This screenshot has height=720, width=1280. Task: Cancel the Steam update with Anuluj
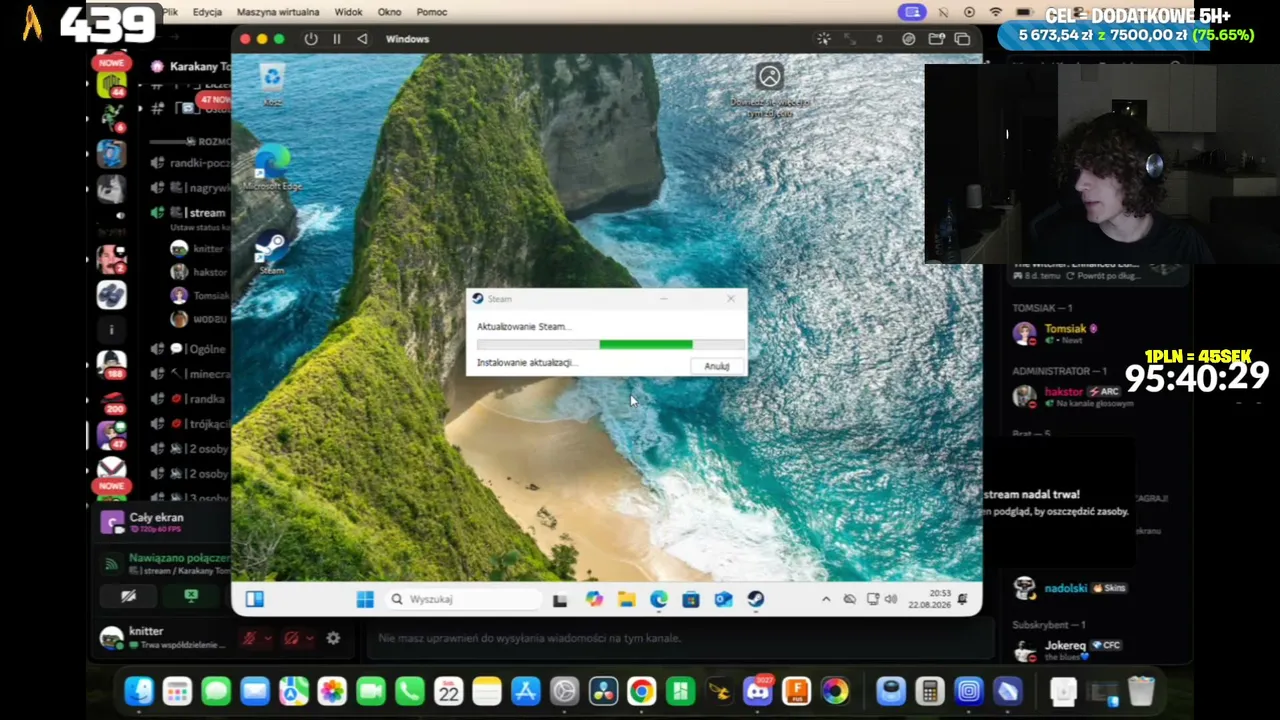click(717, 366)
